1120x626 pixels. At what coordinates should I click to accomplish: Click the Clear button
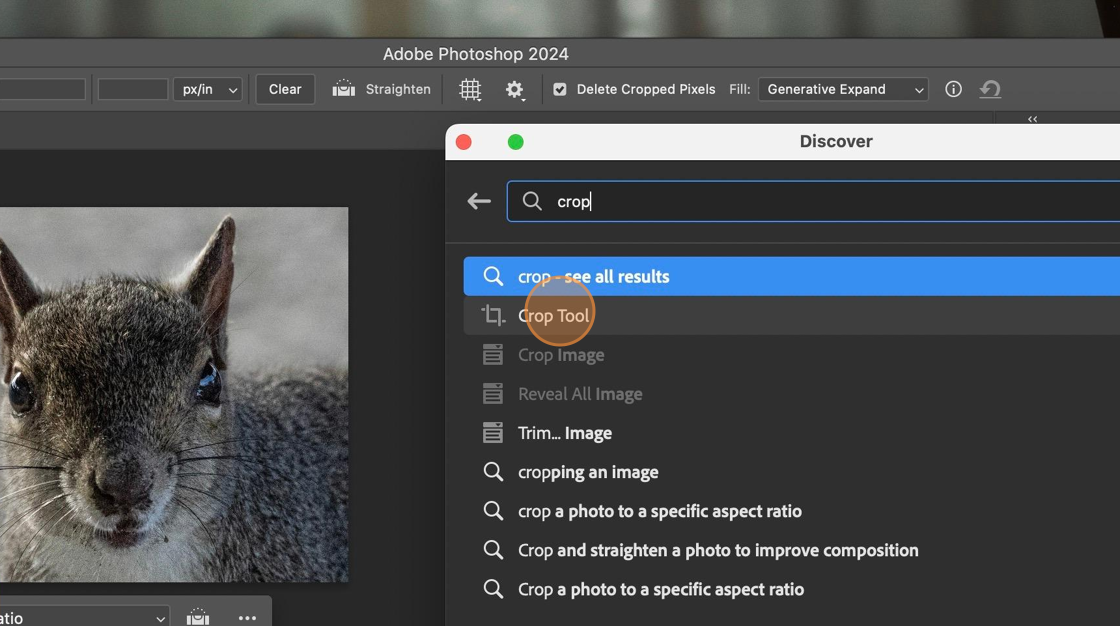(x=285, y=89)
